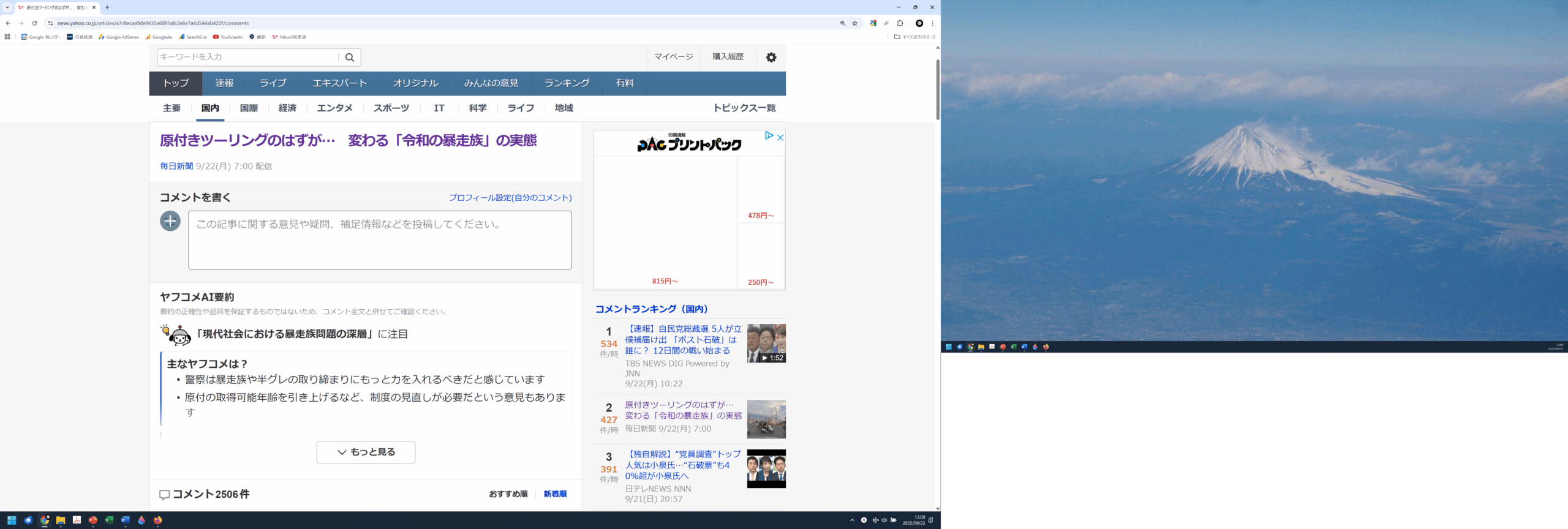This screenshot has width=1568, height=529.
Task: Sort comments by 新着順
Action: click(555, 494)
